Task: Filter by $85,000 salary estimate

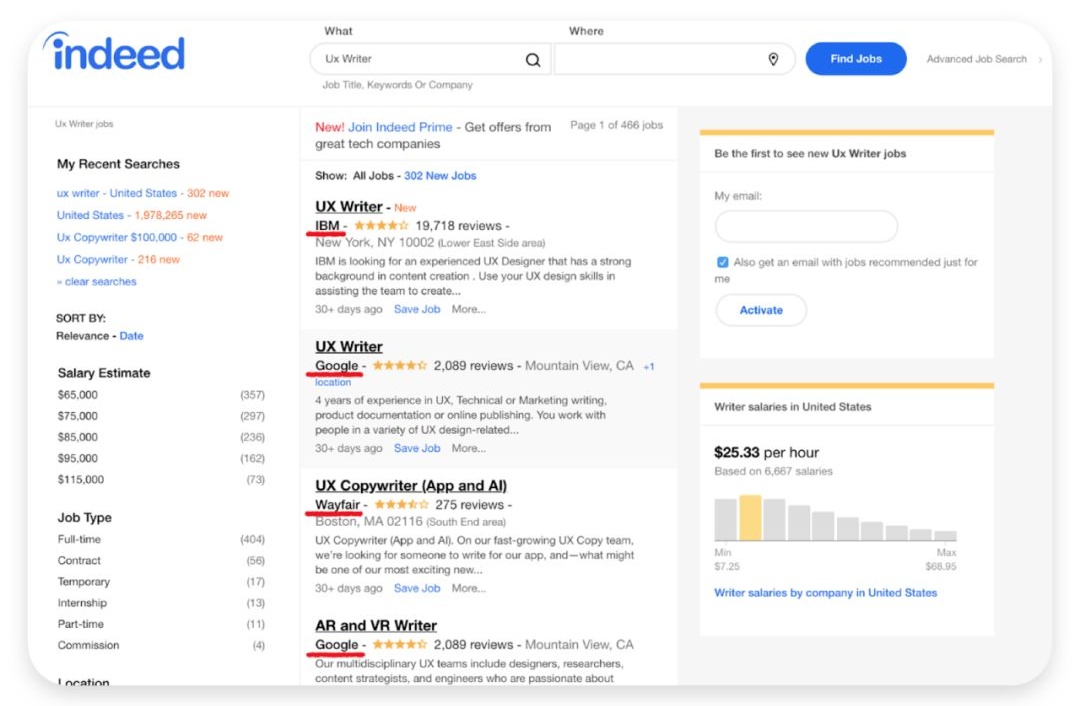Action: 78,437
